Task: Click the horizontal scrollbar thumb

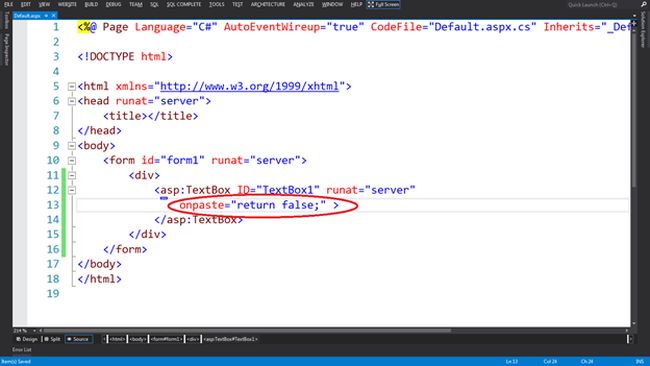Action: pos(247,331)
